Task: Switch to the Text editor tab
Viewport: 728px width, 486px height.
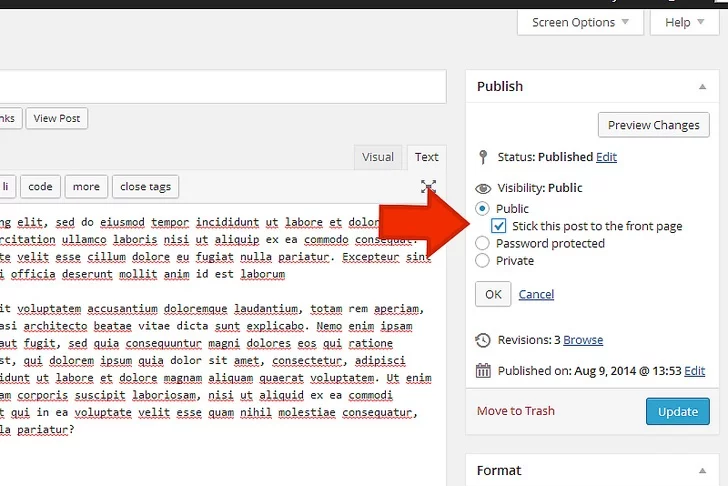Action: point(427,157)
